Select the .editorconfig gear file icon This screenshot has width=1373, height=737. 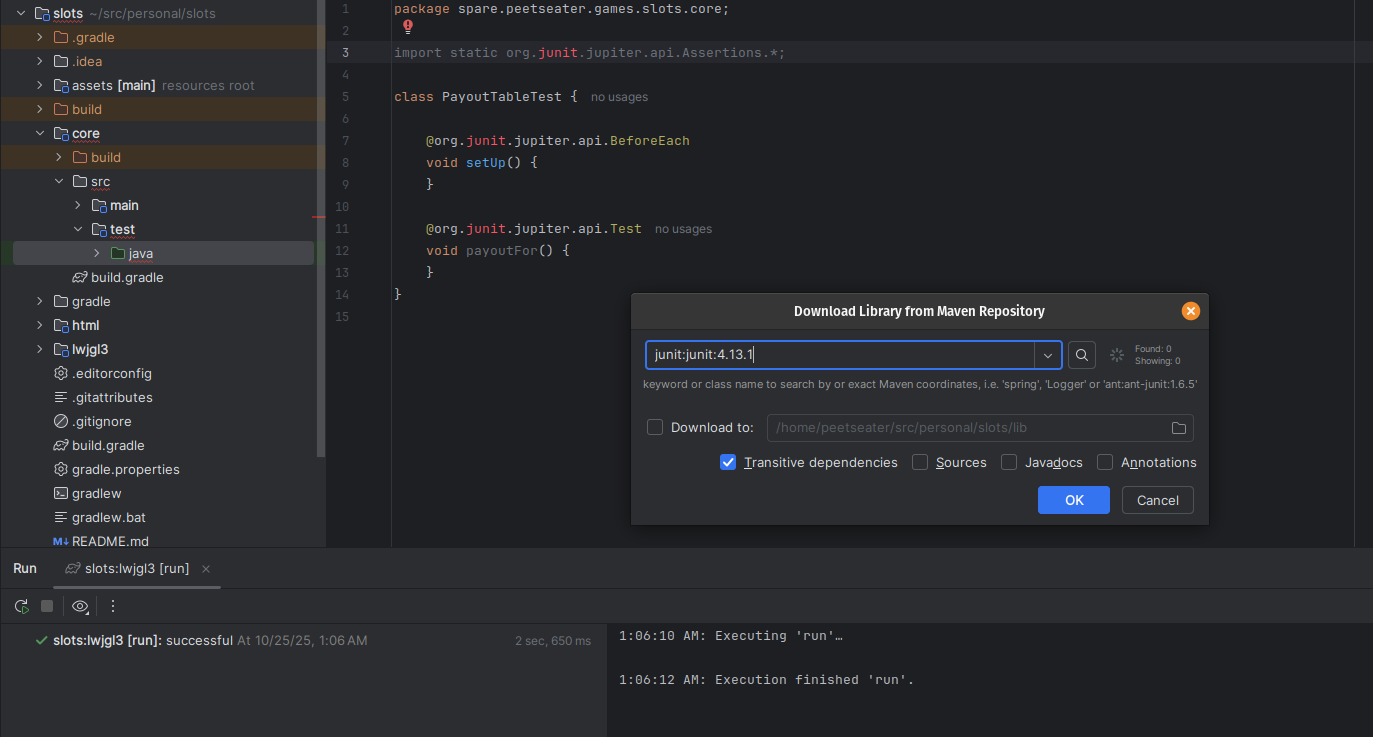[x=60, y=373]
